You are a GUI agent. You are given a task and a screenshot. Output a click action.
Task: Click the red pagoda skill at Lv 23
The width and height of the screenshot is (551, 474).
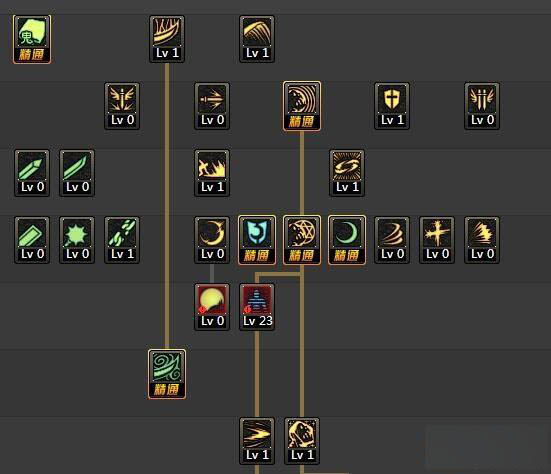(257, 307)
